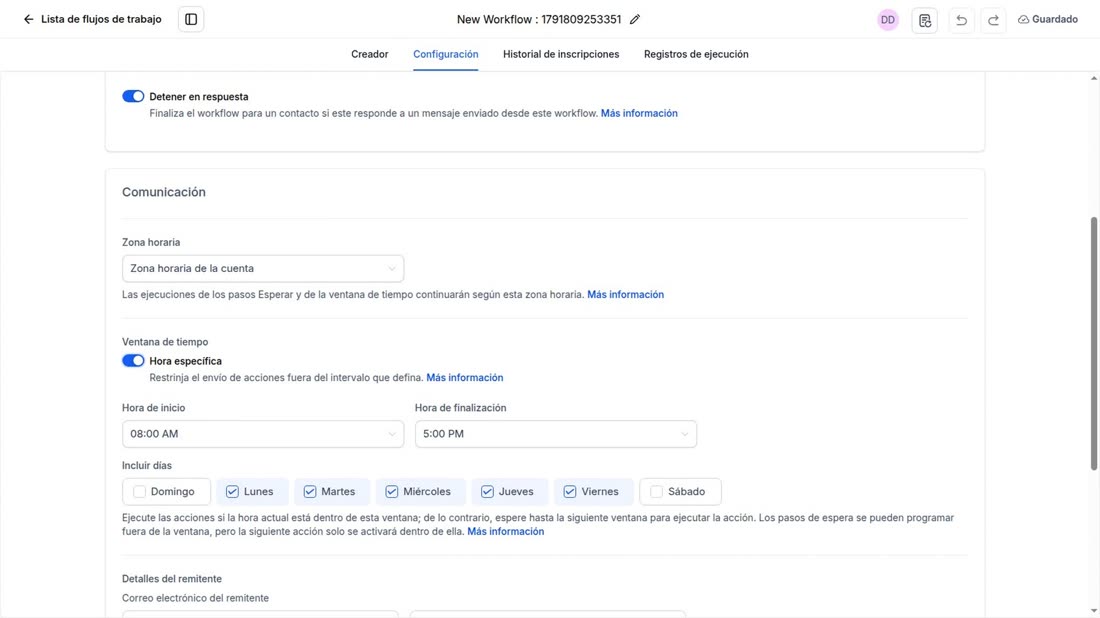Go back to Lista de flujos de trabajo
This screenshot has width=1100, height=618.
(92, 19)
